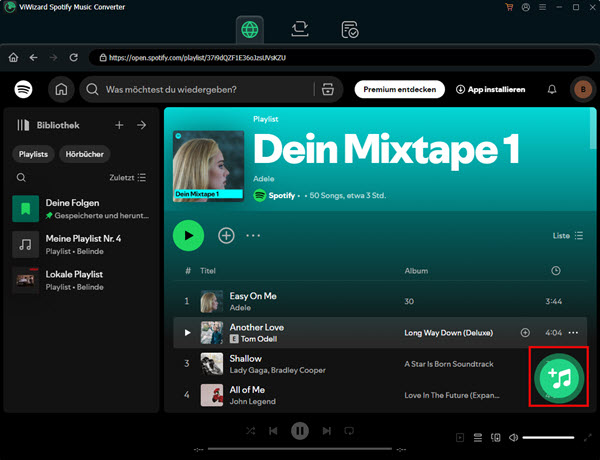Save playlist to library with plus circle

coord(226,235)
